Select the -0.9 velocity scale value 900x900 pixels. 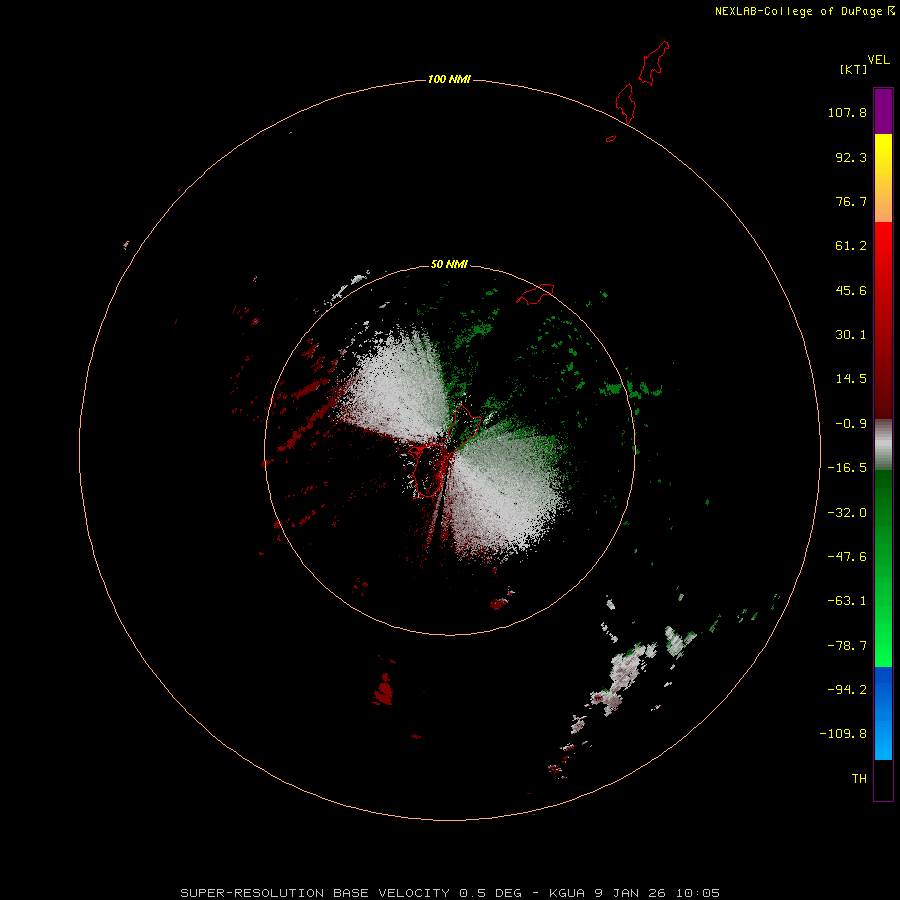[851, 424]
